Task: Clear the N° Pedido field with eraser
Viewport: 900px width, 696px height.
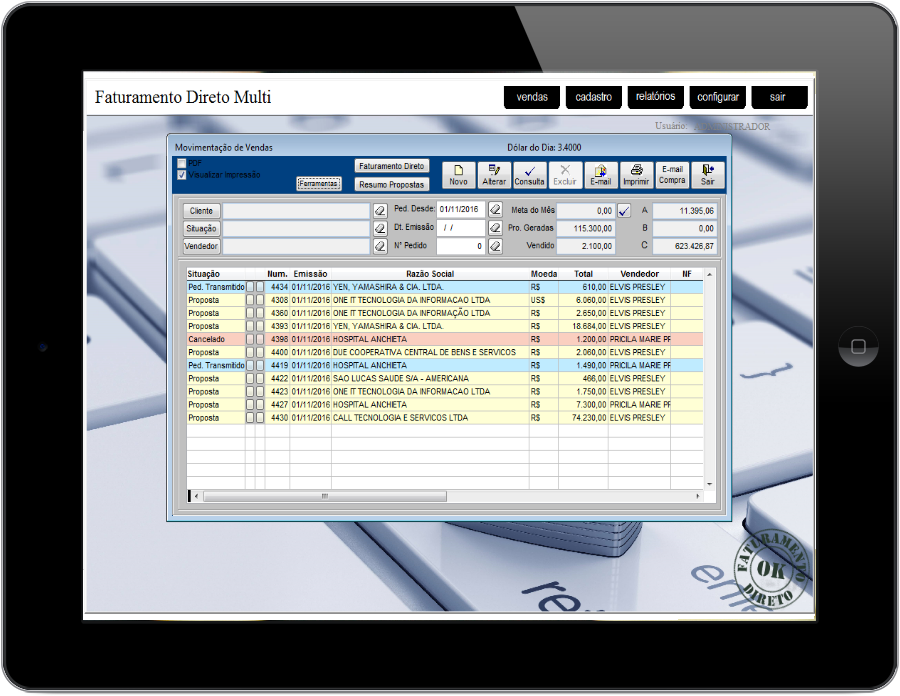Action: pos(495,246)
